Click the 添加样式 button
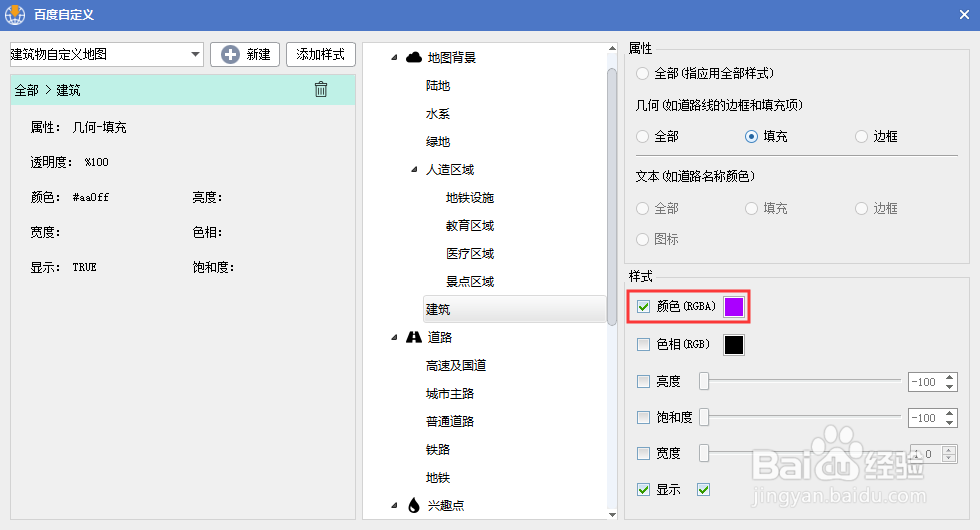The image size is (980, 530). tap(321, 54)
